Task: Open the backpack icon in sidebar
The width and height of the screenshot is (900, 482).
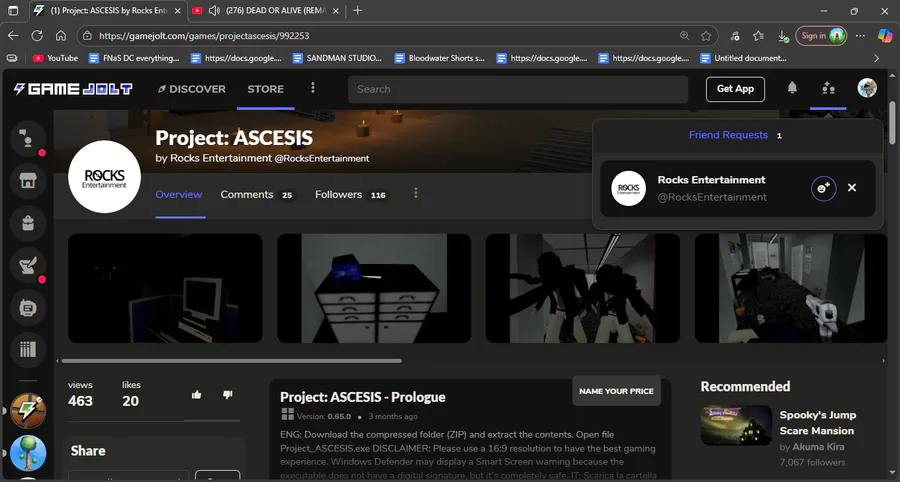Action: 28,223
